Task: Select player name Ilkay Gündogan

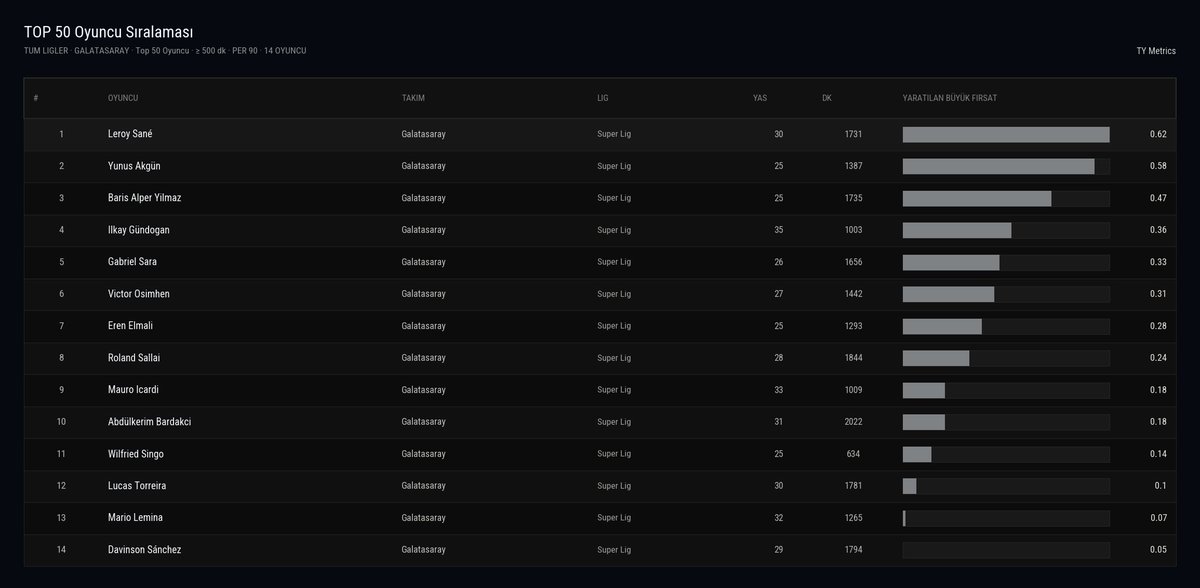Action: [139, 230]
